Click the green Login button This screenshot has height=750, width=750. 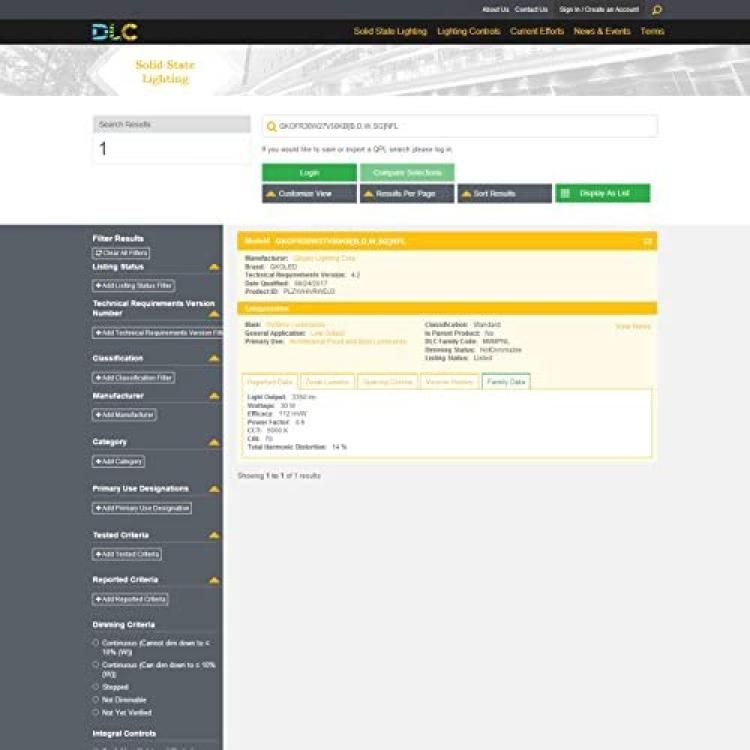(309, 173)
